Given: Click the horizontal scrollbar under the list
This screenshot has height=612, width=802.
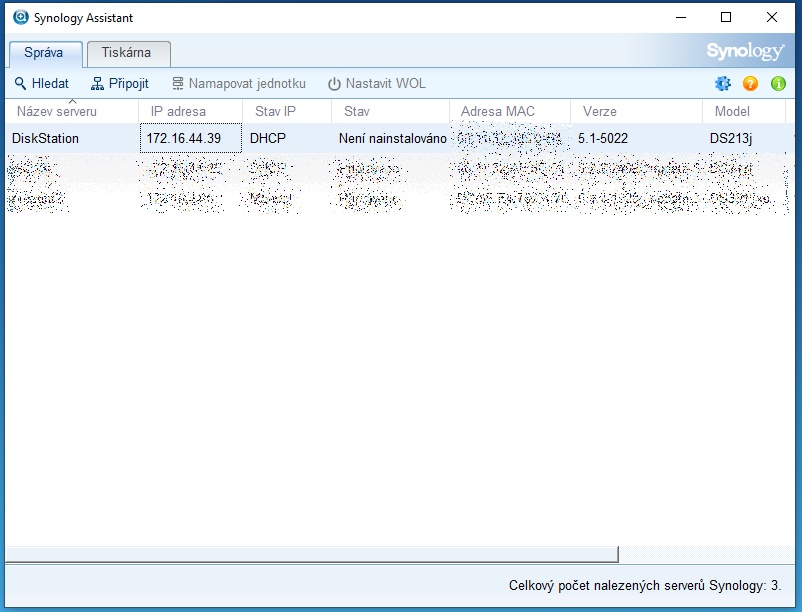Looking at the screenshot, I should pos(312,554).
